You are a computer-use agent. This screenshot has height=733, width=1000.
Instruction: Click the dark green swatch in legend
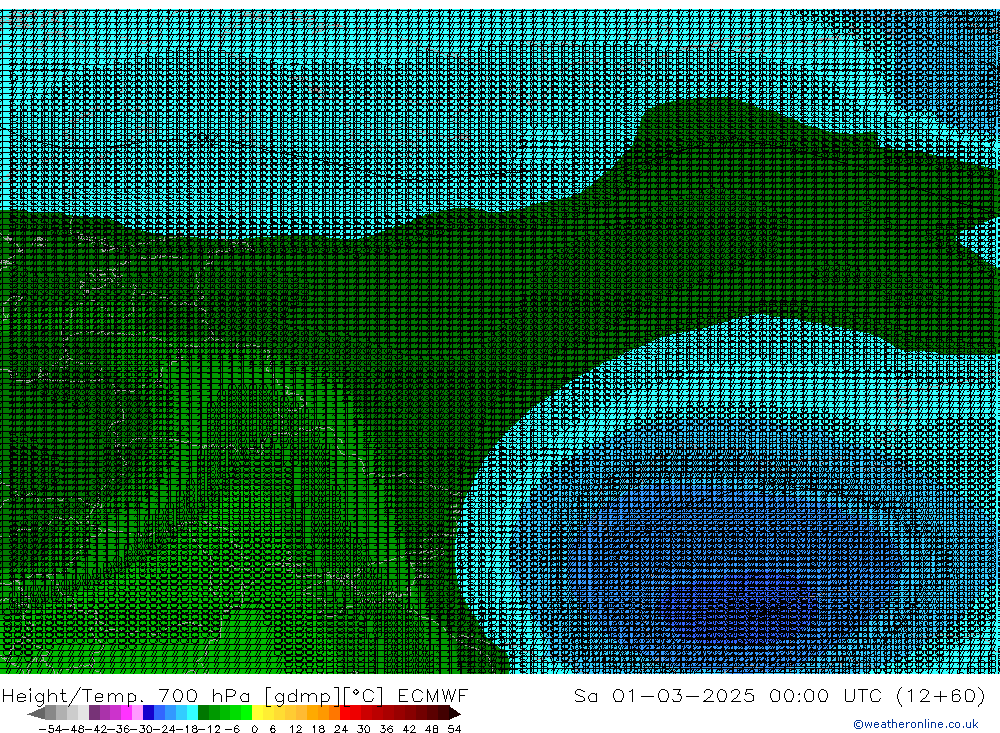(x=204, y=713)
